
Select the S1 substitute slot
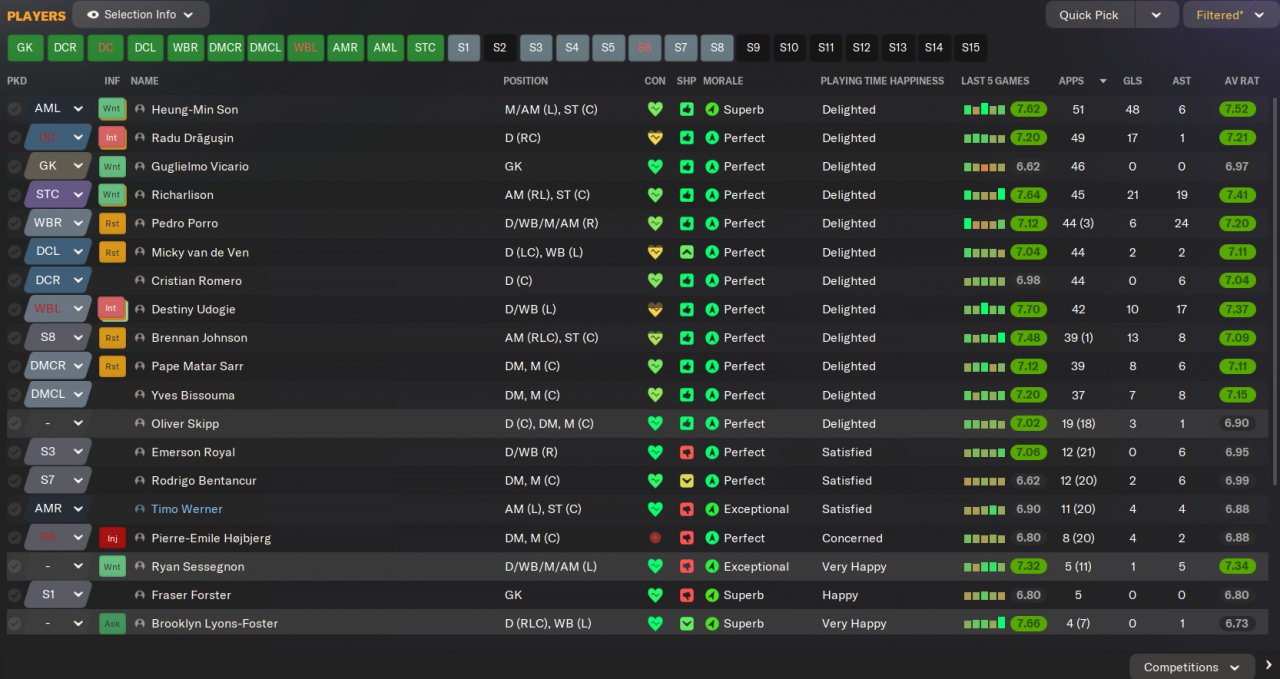click(463, 48)
